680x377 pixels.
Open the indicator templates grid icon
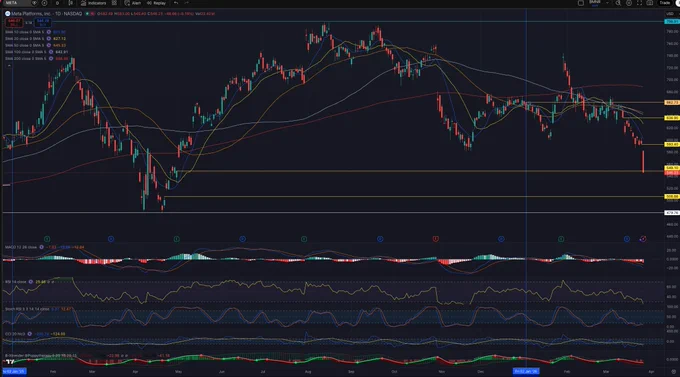point(114,3)
